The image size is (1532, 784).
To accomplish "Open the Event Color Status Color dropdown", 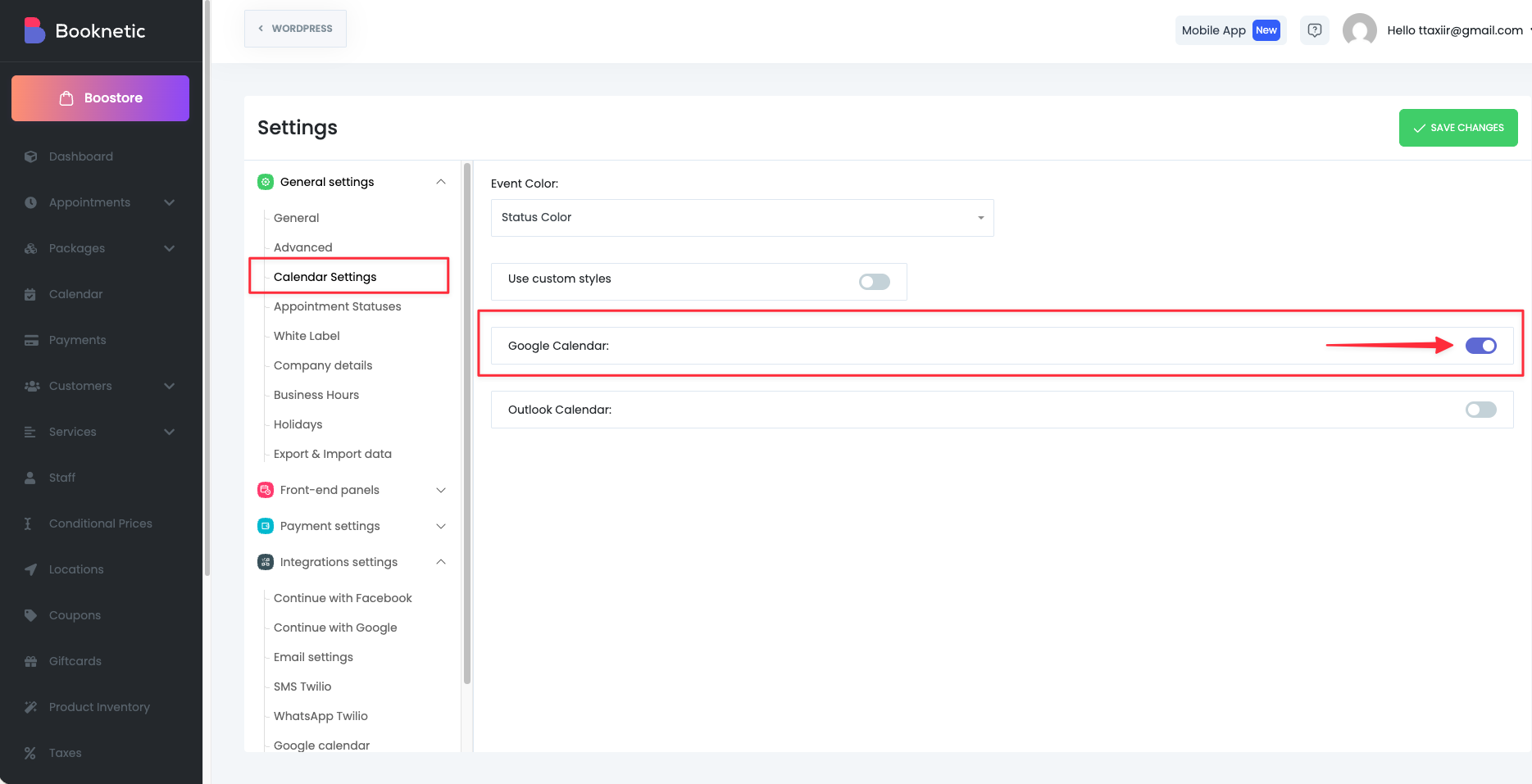I will click(x=742, y=218).
